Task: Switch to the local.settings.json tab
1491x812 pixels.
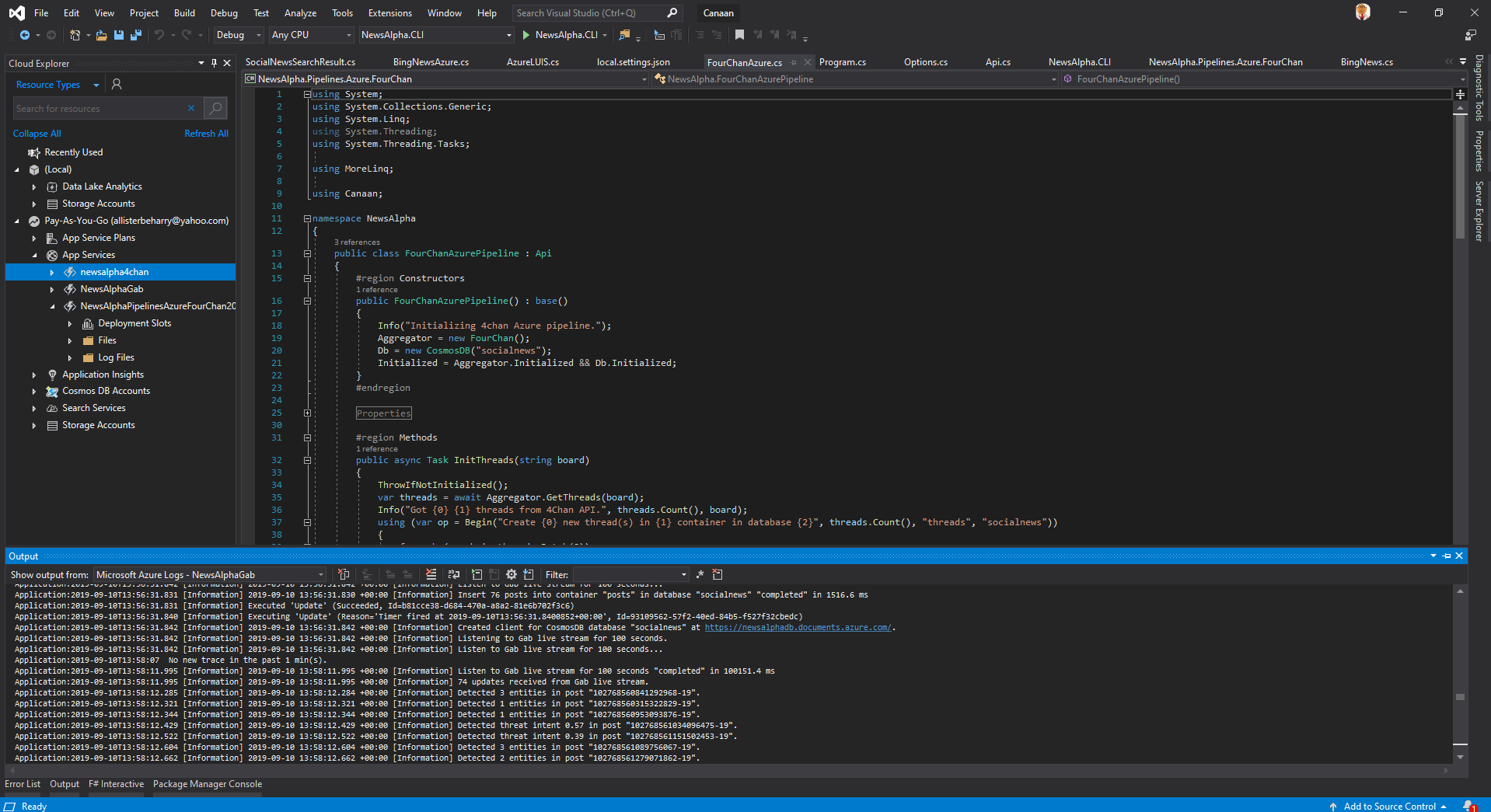Action: pyautogui.click(x=633, y=62)
